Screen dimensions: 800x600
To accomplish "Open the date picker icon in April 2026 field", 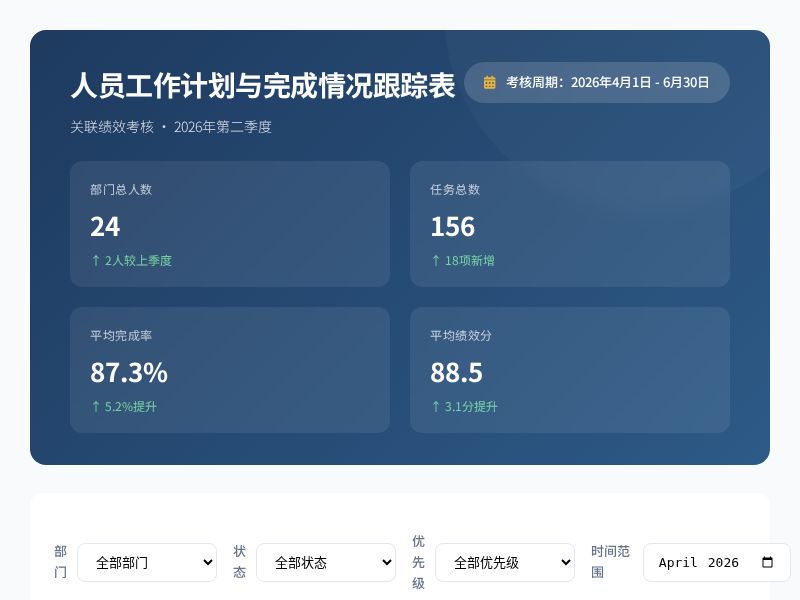I will 767,562.
